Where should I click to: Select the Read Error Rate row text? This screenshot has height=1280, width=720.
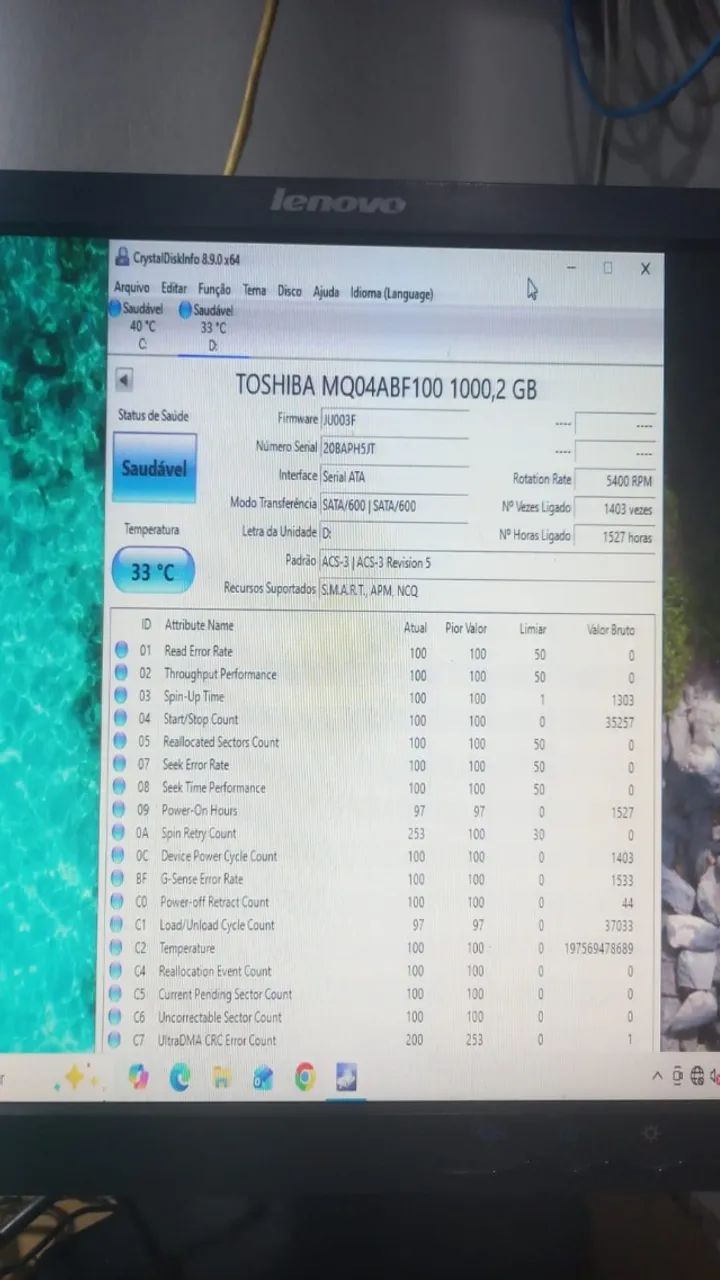pyautogui.click(x=198, y=651)
